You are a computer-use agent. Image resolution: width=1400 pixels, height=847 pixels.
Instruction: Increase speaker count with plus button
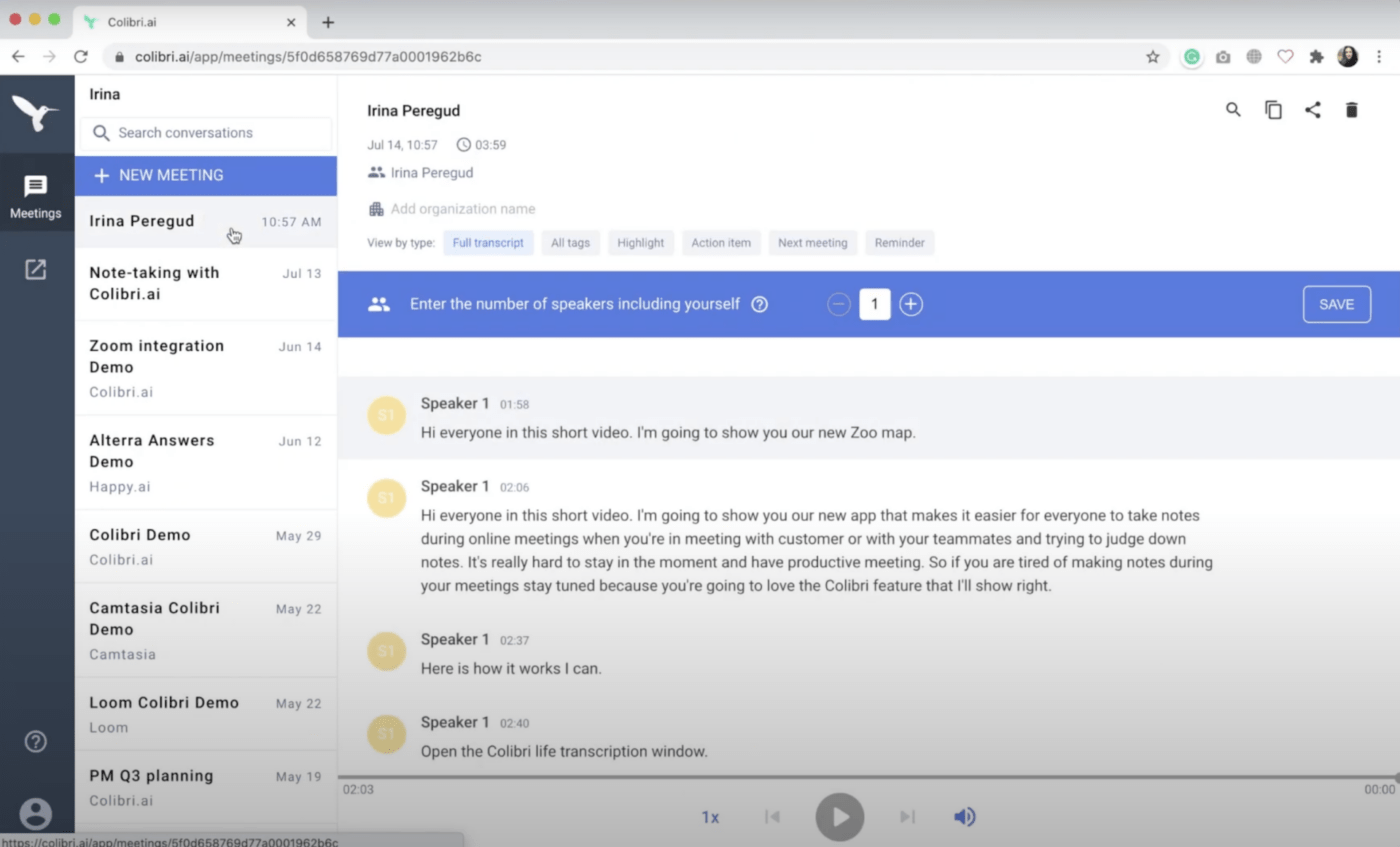tap(910, 305)
